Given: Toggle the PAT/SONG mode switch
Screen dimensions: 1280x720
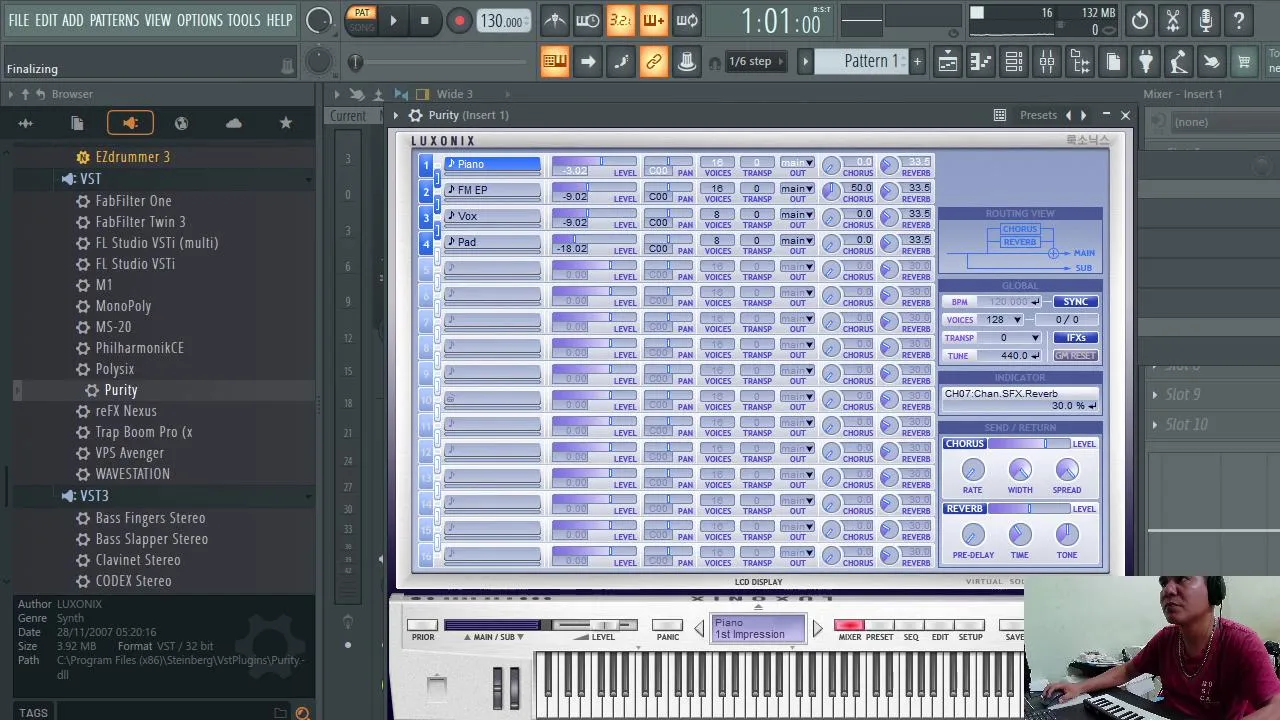Looking at the screenshot, I should point(362,20).
